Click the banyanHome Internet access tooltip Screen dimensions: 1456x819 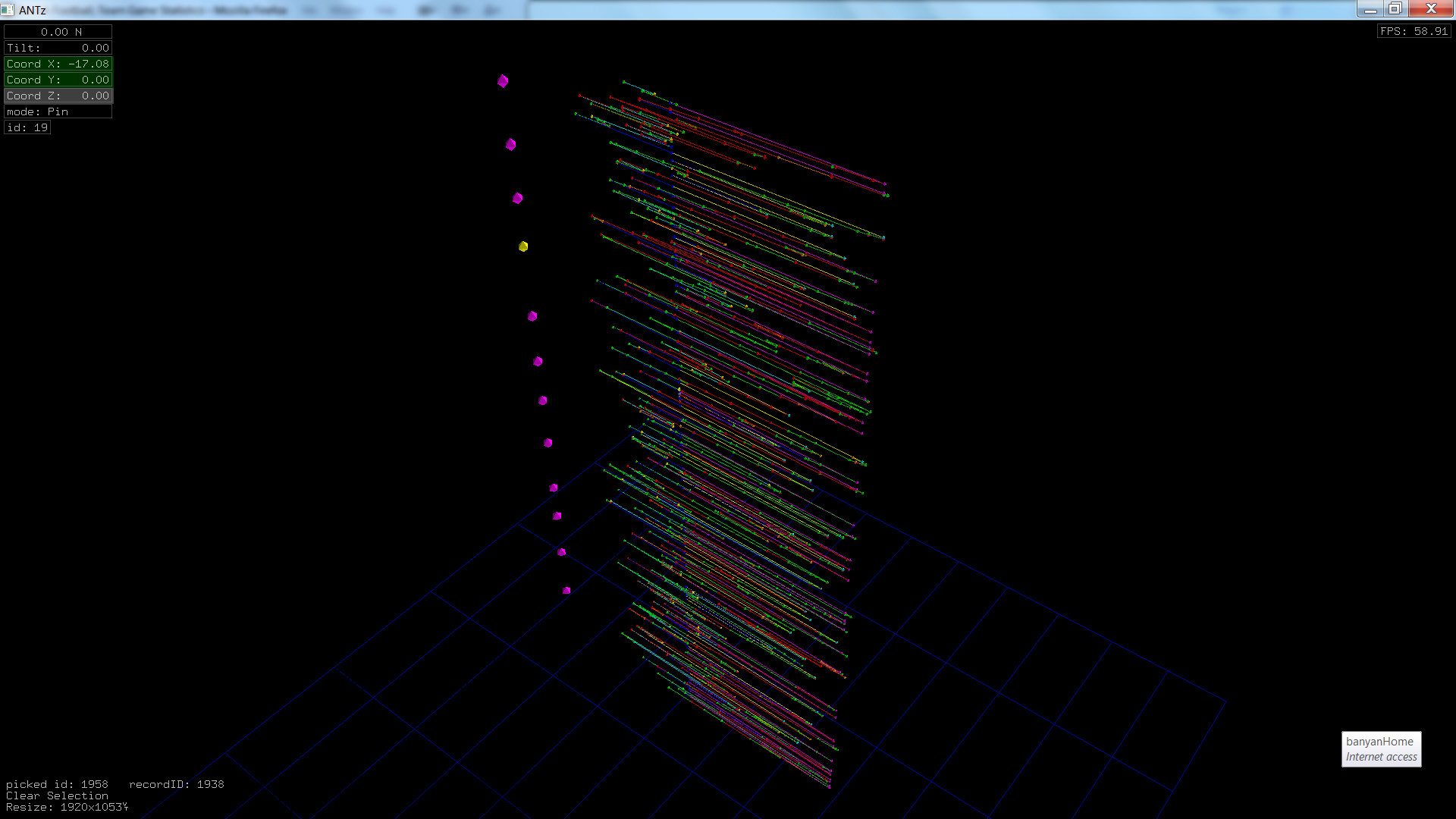pos(1381,749)
